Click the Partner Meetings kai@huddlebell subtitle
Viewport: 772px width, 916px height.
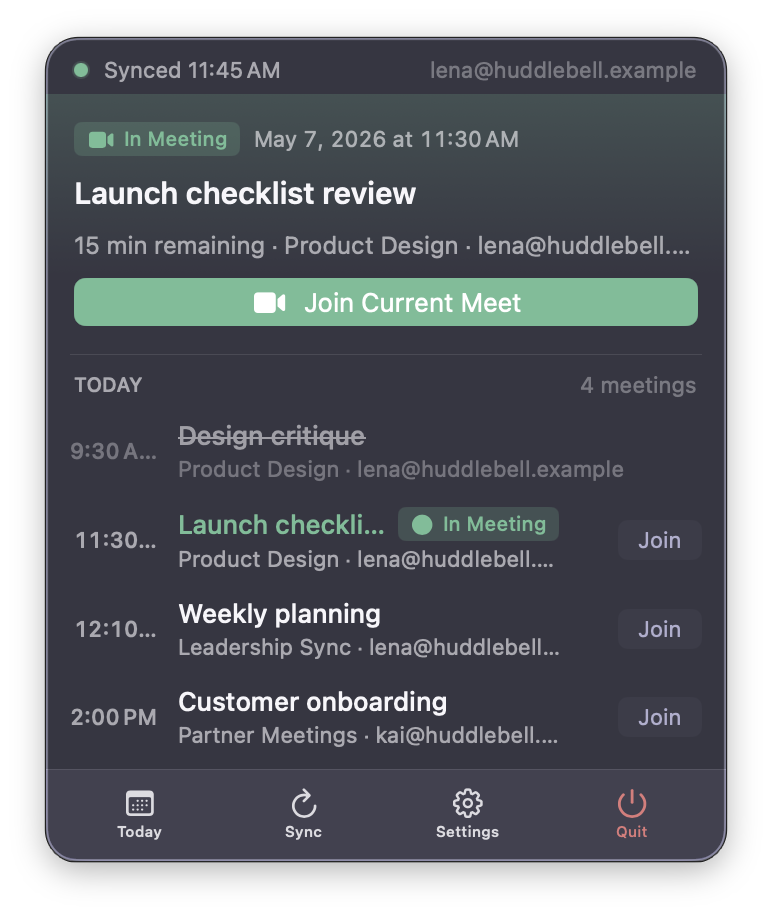click(x=368, y=735)
